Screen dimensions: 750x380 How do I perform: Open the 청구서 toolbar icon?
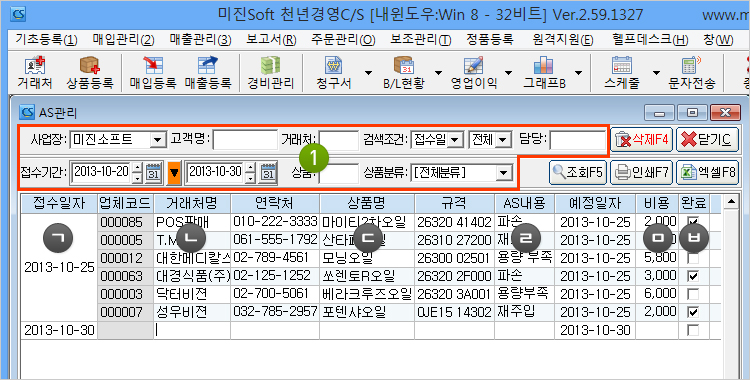(333, 73)
